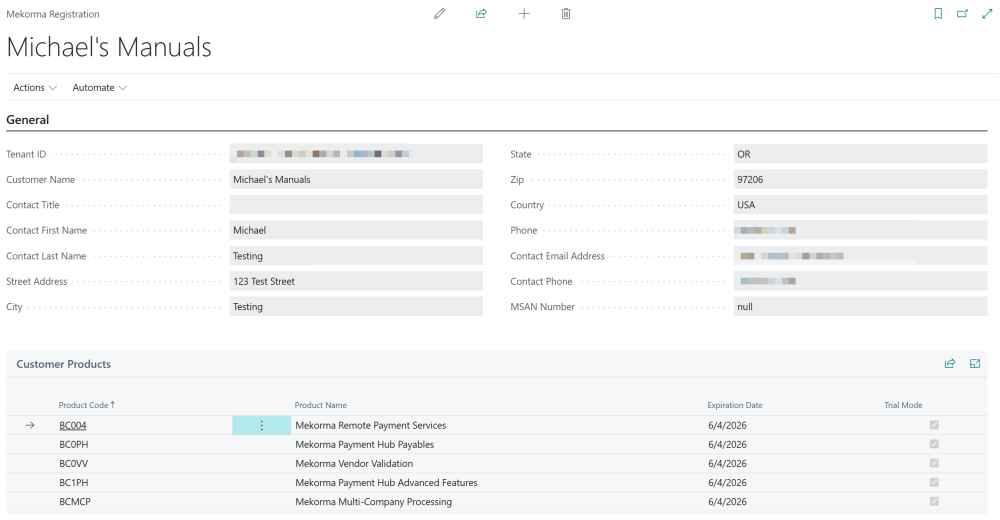This screenshot has width=1000, height=520.
Task: Toggle Trial Mode for Remote Payment Services
Action: (934, 425)
